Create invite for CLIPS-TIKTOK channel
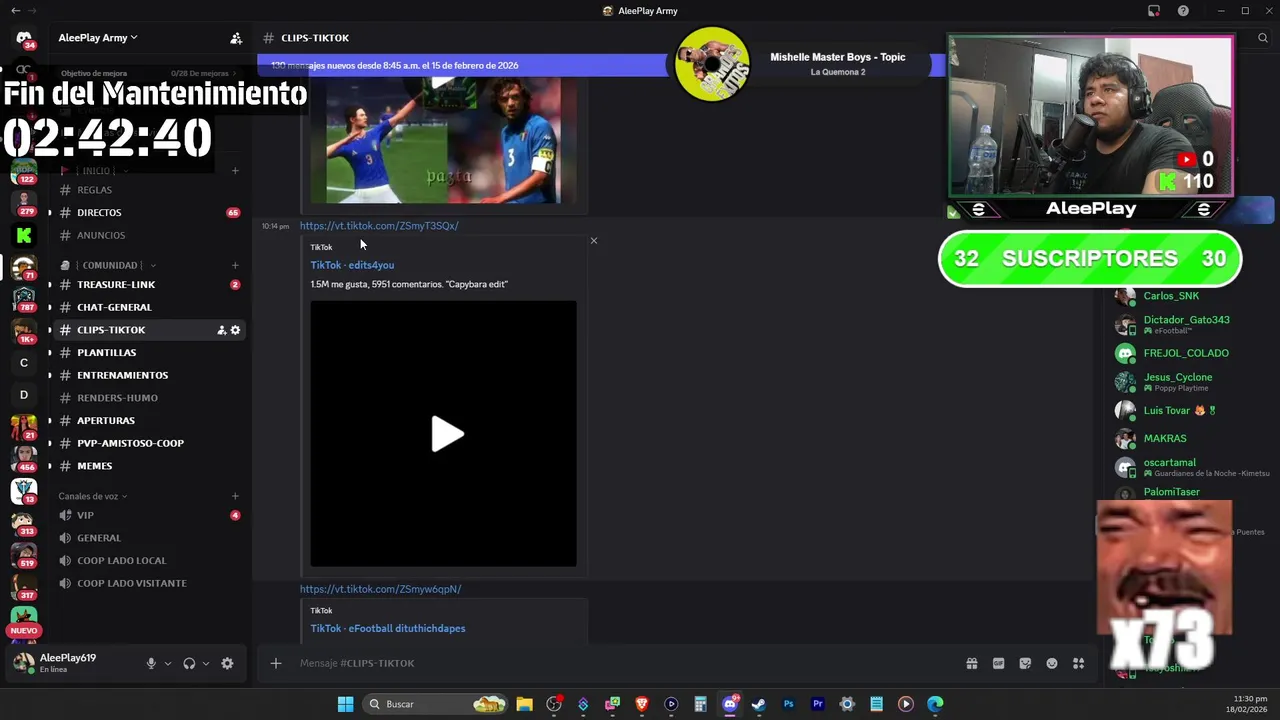This screenshot has width=1280, height=720. [x=221, y=330]
